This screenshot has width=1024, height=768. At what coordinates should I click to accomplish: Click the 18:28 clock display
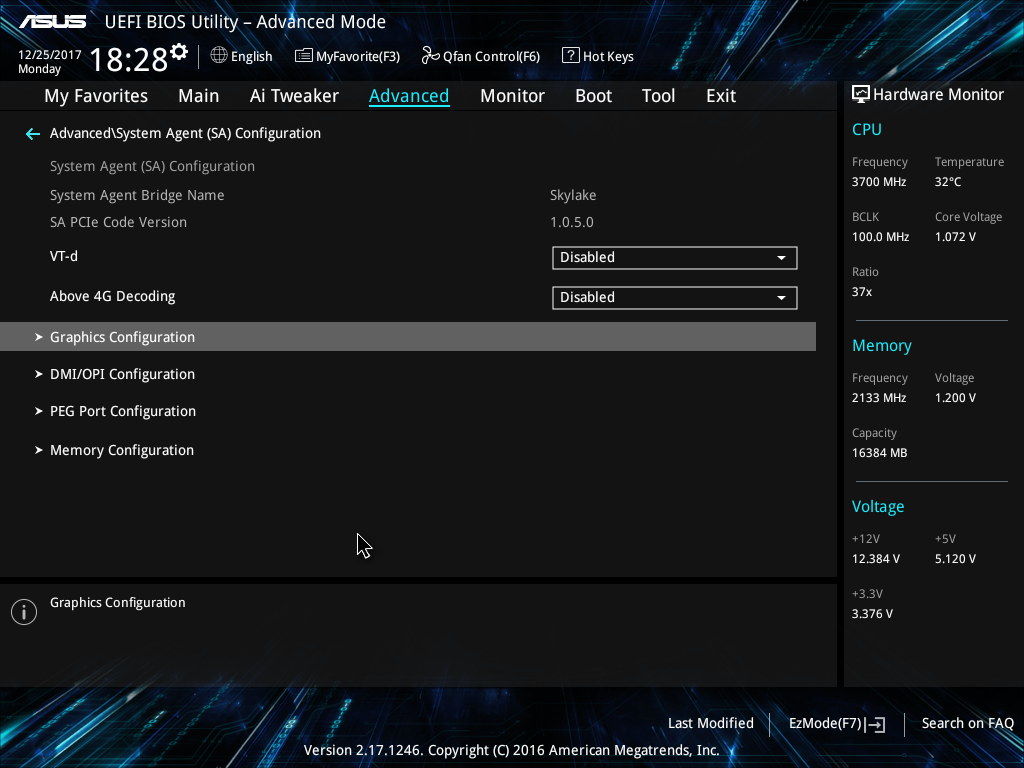click(129, 60)
